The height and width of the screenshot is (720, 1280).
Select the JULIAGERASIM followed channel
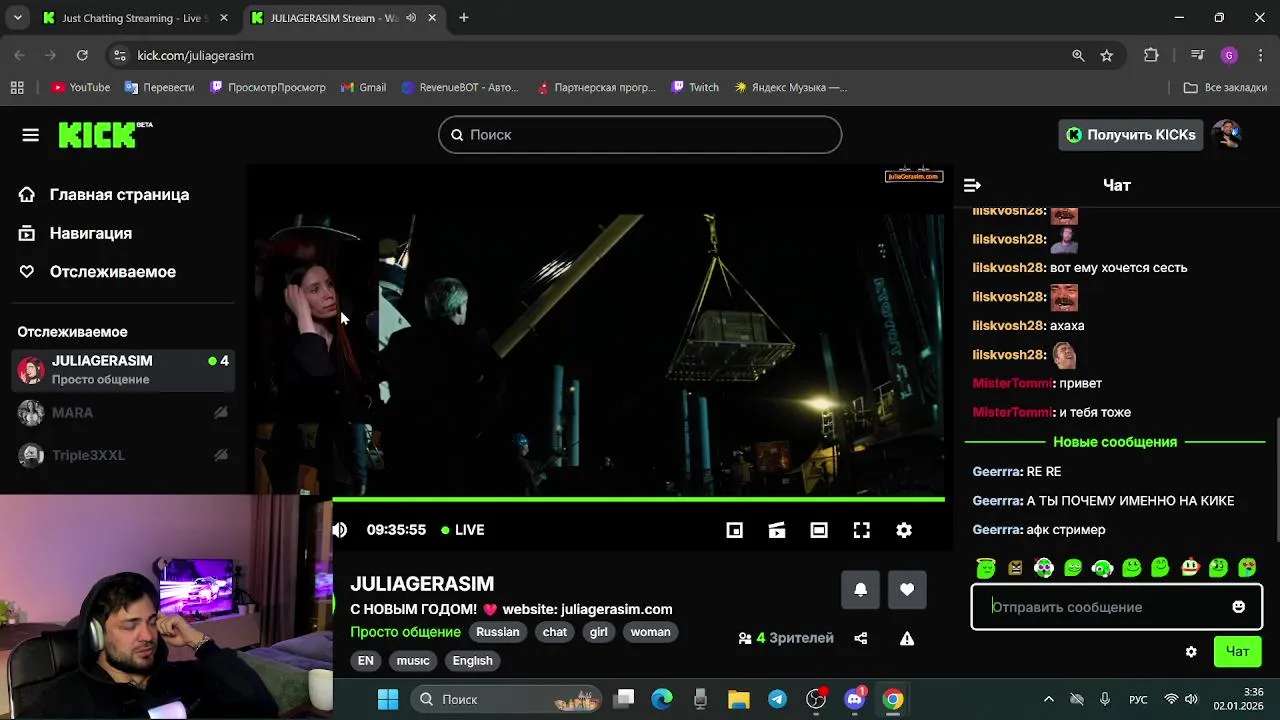(123, 370)
